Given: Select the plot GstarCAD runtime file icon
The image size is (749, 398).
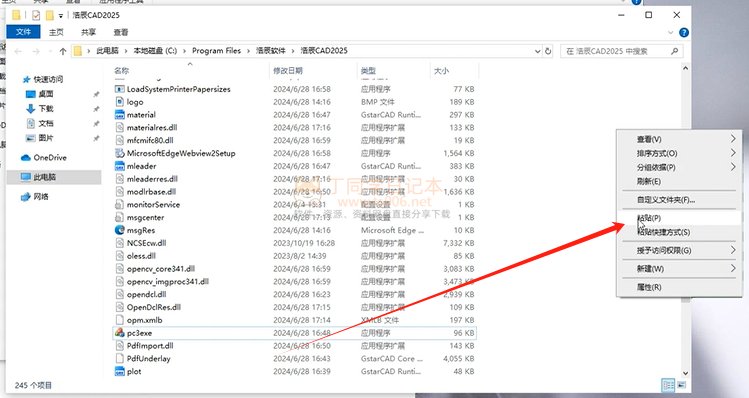Looking at the screenshot, I should pos(119,371).
